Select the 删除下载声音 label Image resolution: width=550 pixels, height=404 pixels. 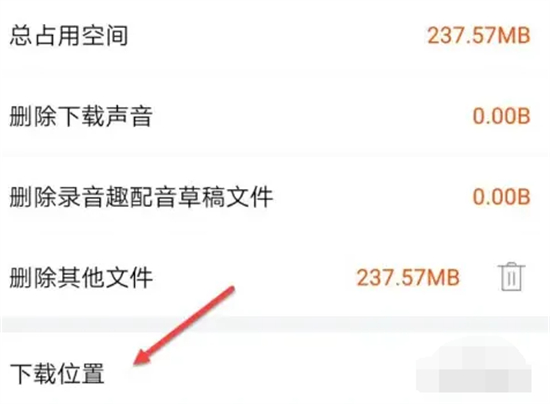pyautogui.click(x=81, y=116)
